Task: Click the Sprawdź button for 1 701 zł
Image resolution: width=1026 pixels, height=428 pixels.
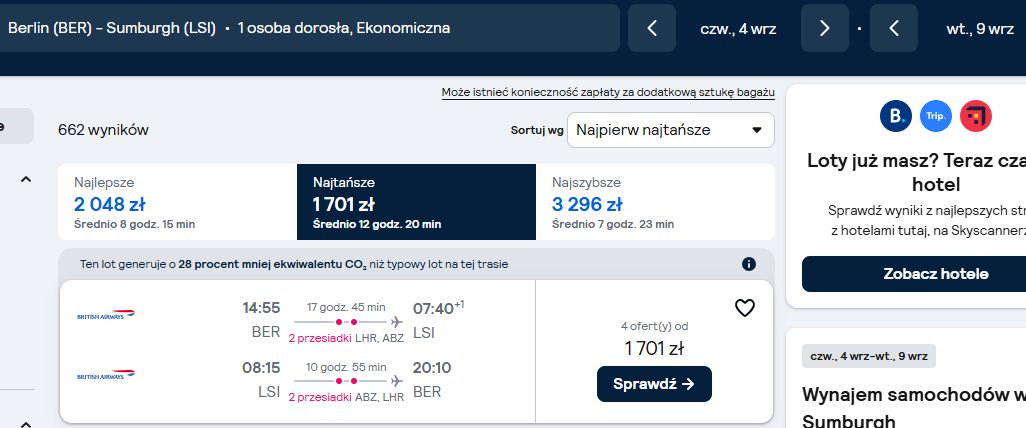Action: click(x=654, y=384)
